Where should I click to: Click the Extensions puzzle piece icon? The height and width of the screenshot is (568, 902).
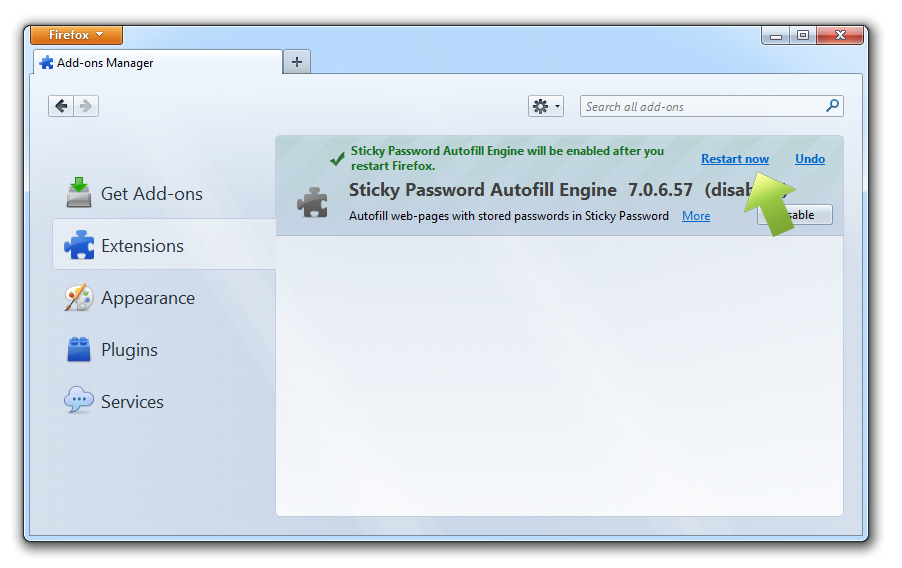pos(79,245)
